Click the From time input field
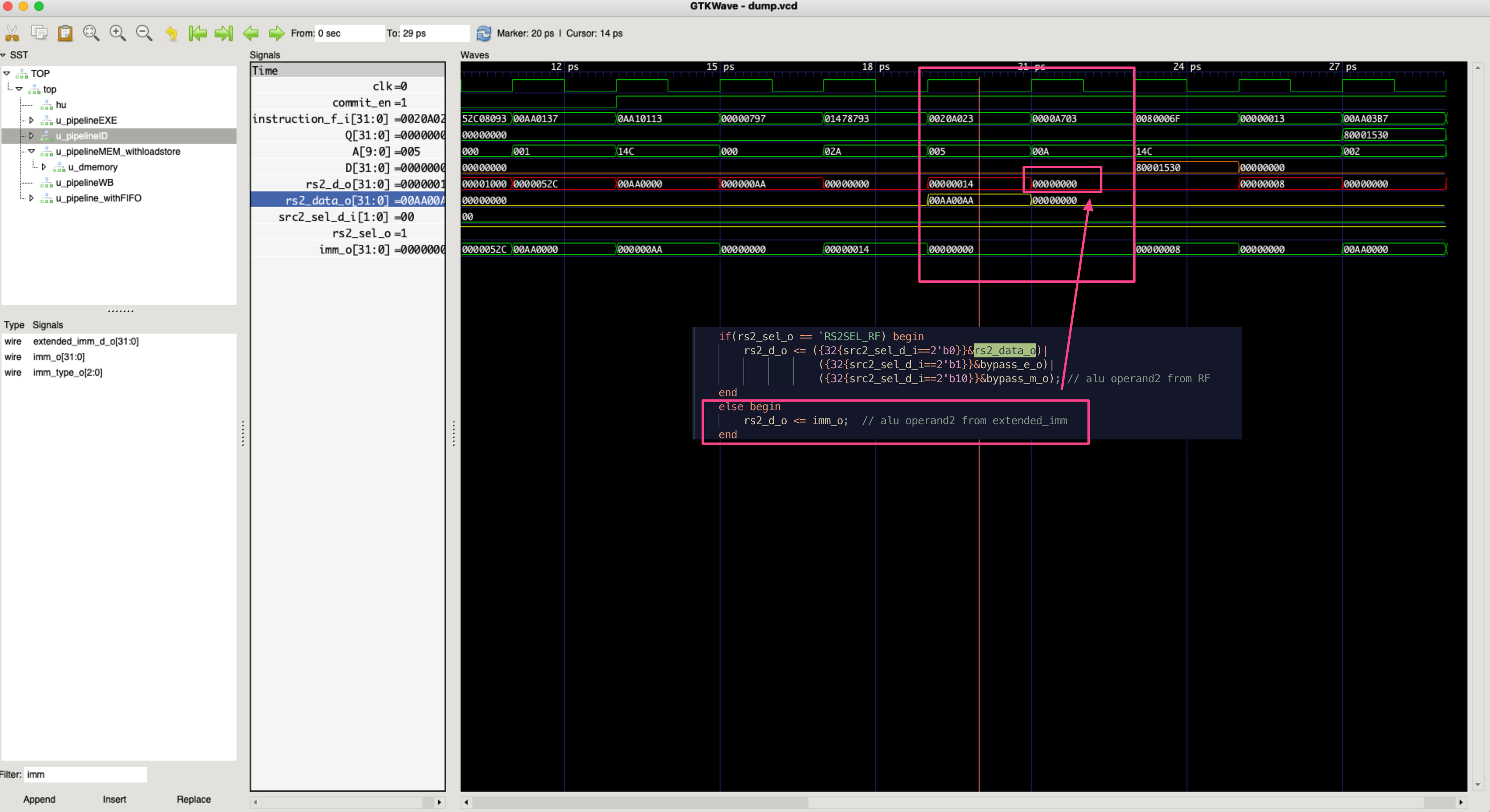The image size is (1490, 812). [350, 33]
